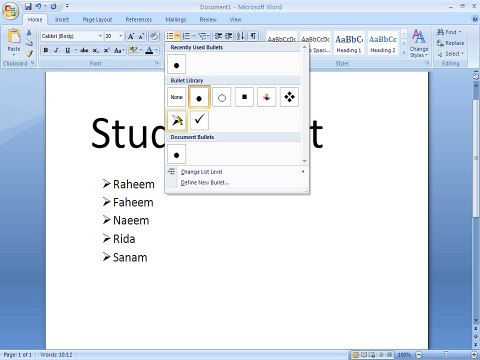The height and width of the screenshot is (360, 480).
Task: Toggle italic formatting
Action: 56,50
